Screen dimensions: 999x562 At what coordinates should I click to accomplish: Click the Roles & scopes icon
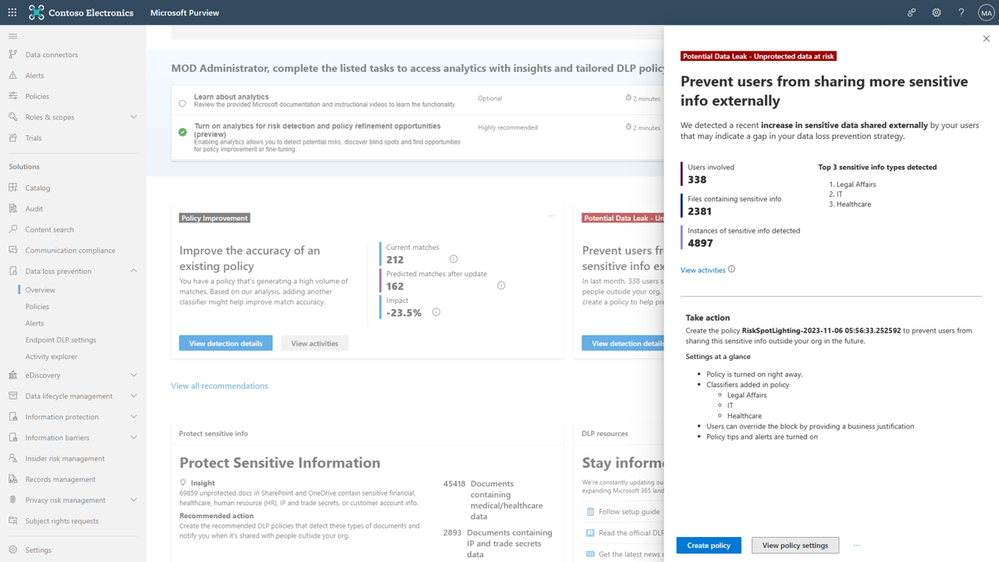click(13, 117)
